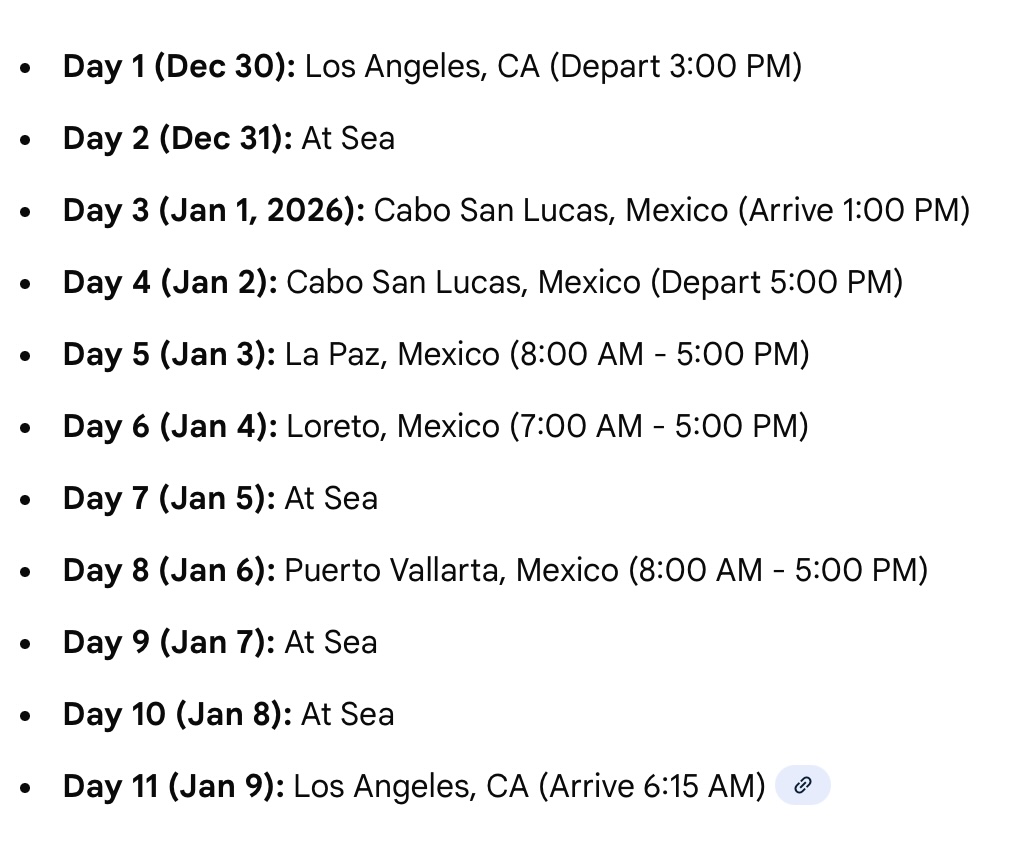
Task: Click "Cabo San Lucas, Mexico (Arrive 1:00 PM)" text
Action: 671,211
